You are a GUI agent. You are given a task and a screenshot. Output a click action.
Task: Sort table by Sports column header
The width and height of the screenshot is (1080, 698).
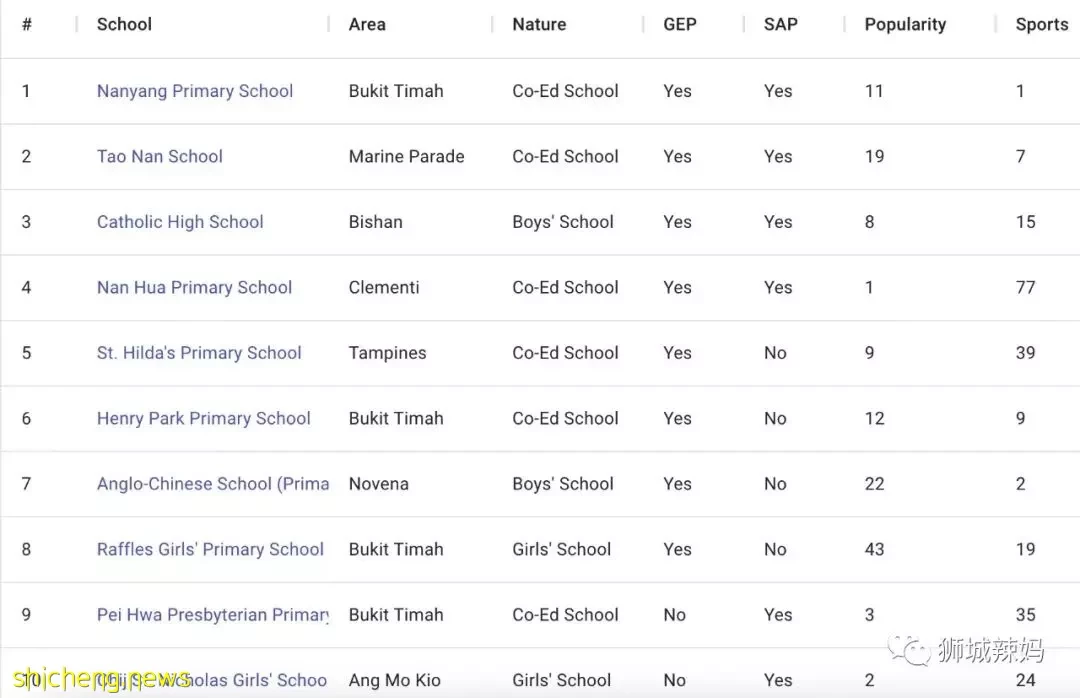click(x=1041, y=24)
